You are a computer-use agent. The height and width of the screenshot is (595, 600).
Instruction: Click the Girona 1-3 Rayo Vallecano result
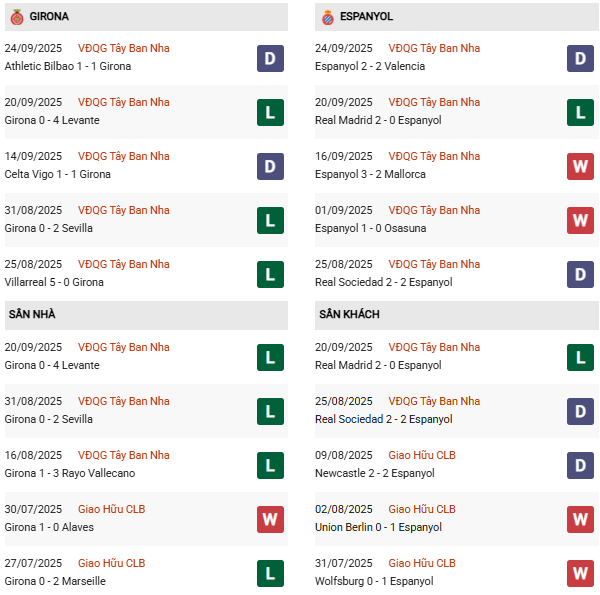[69, 473]
